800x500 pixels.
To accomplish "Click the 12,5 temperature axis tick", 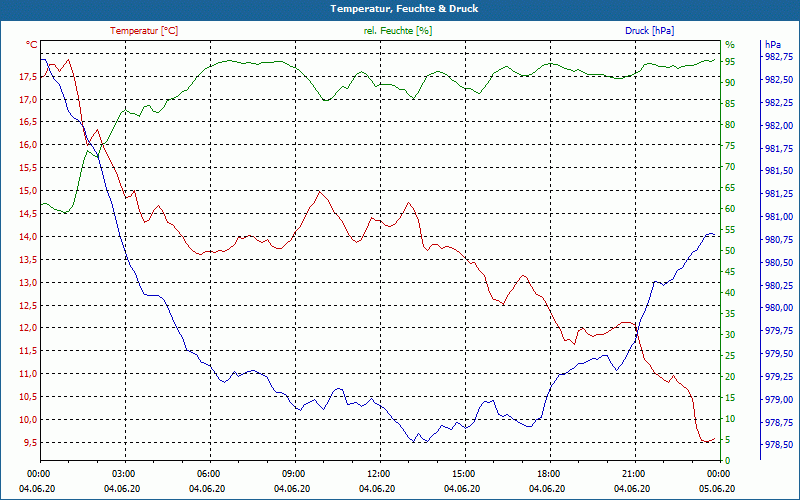I will click(x=28, y=305).
